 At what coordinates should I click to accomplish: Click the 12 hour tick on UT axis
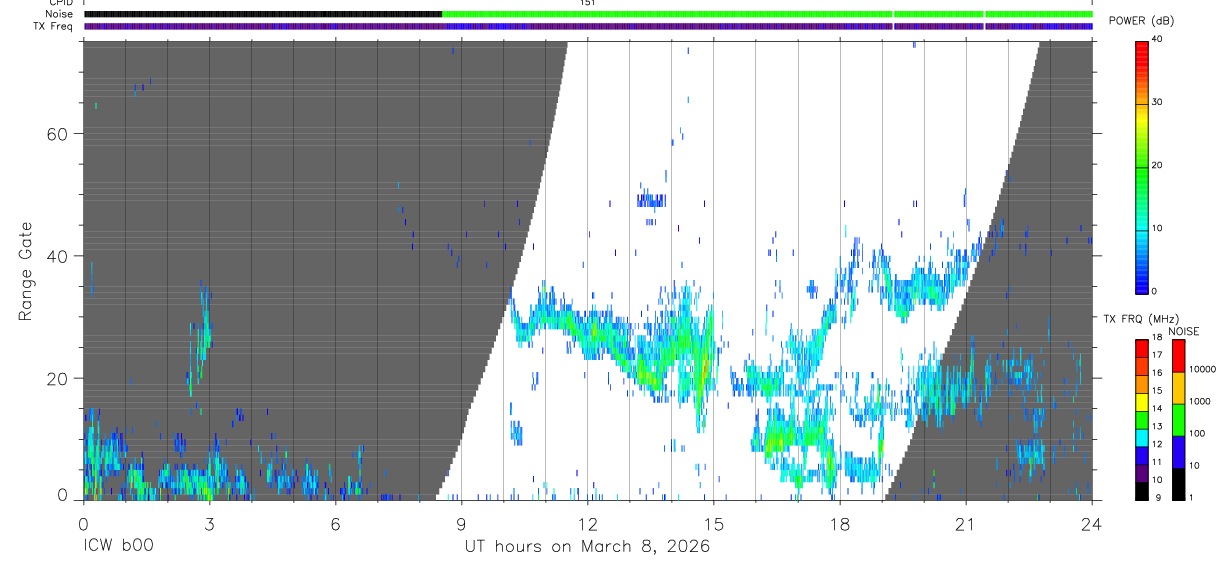point(588,523)
